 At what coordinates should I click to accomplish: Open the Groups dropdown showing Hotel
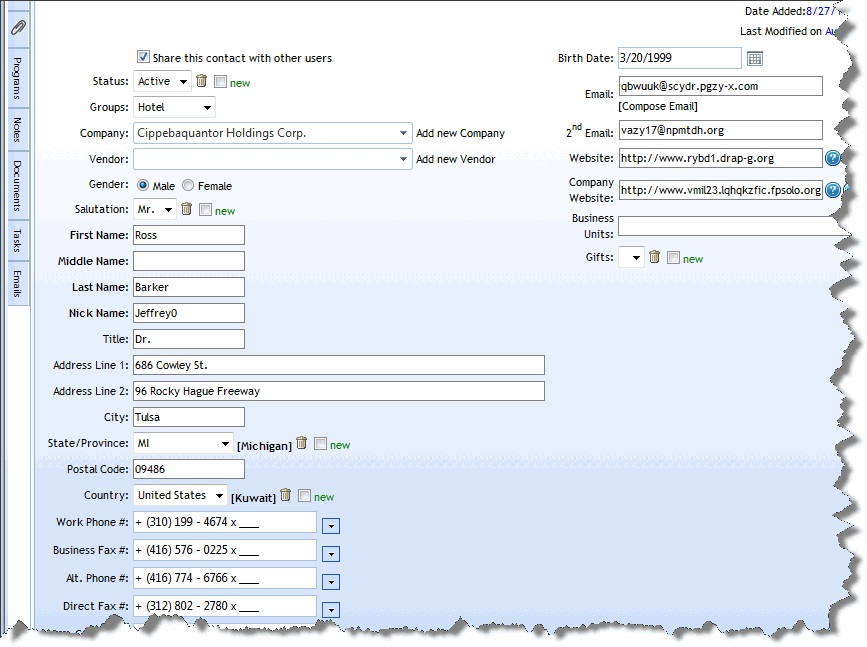[174, 107]
